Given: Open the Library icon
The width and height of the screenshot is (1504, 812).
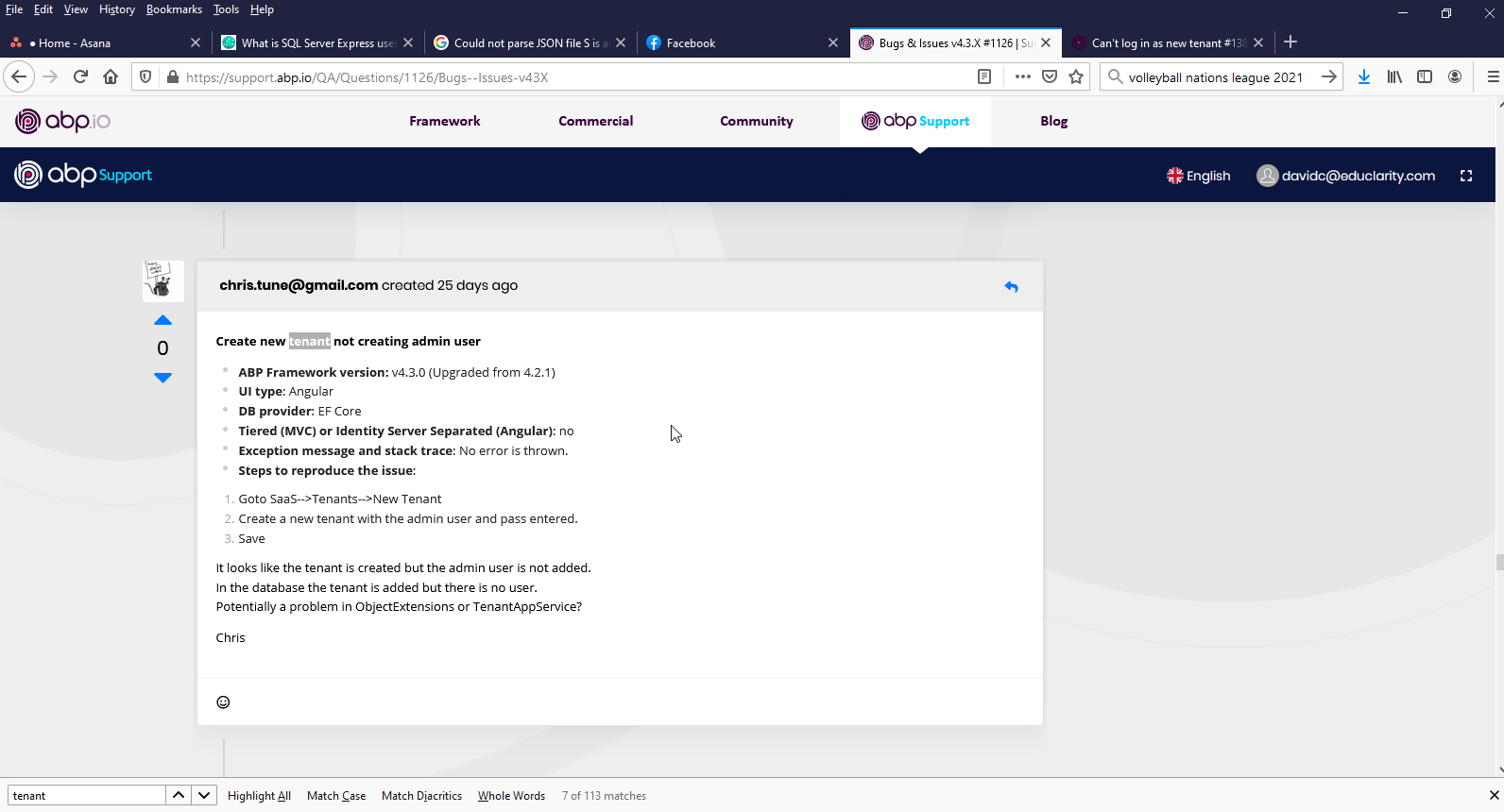Looking at the screenshot, I should click(1394, 76).
